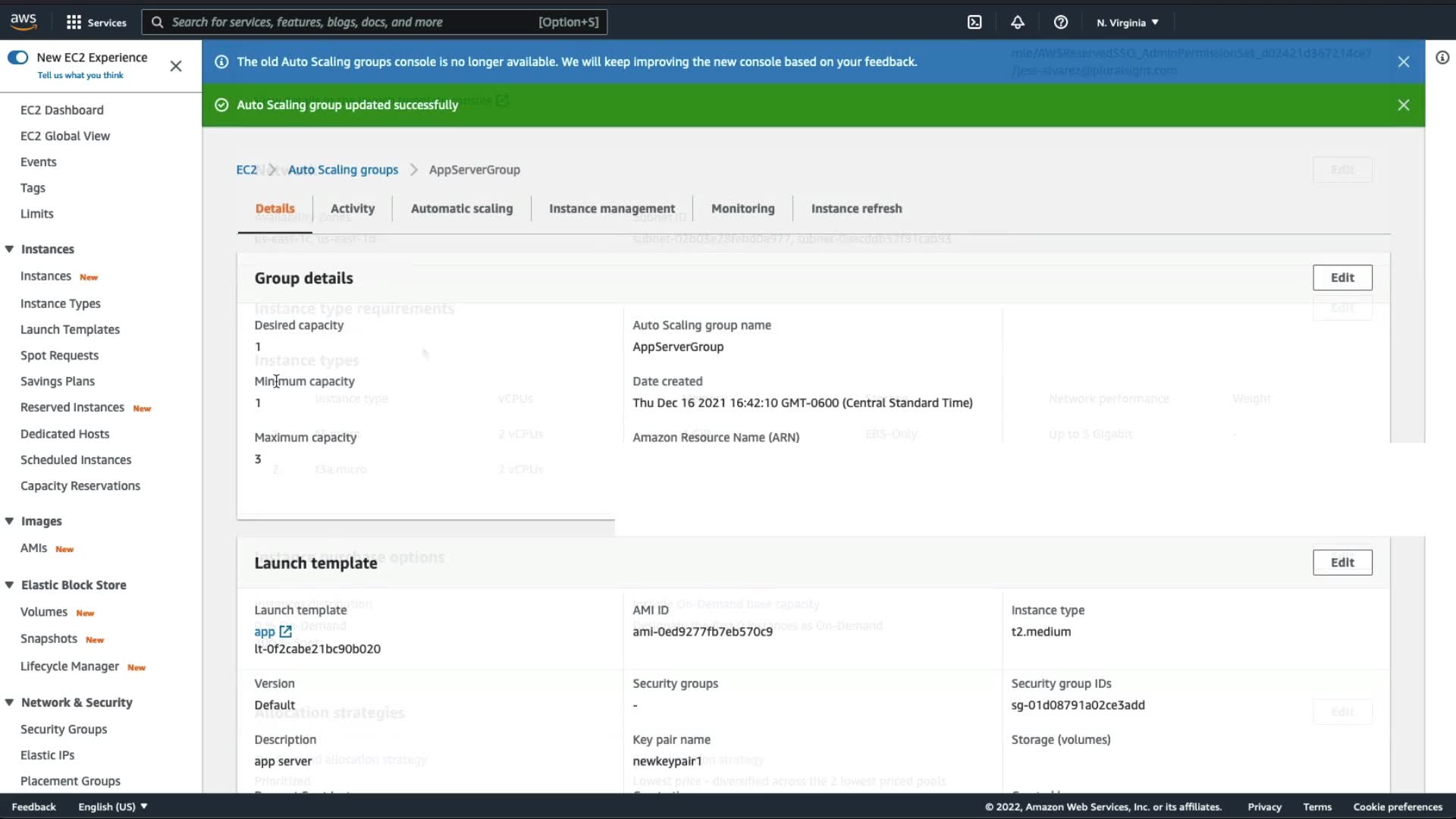Dismiss the green success banner
Viewport: 1456px width, 819px height.
click(x=1404, y=105)
